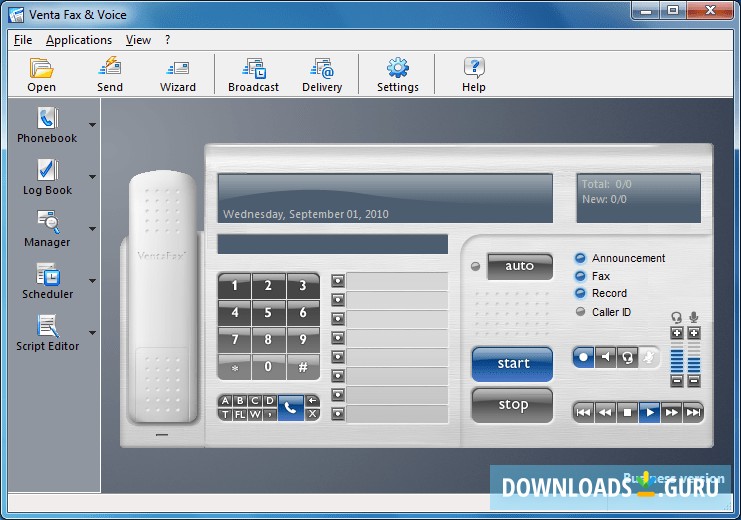
Task: Open the ? help menu
Action: [x=167, y=40]
